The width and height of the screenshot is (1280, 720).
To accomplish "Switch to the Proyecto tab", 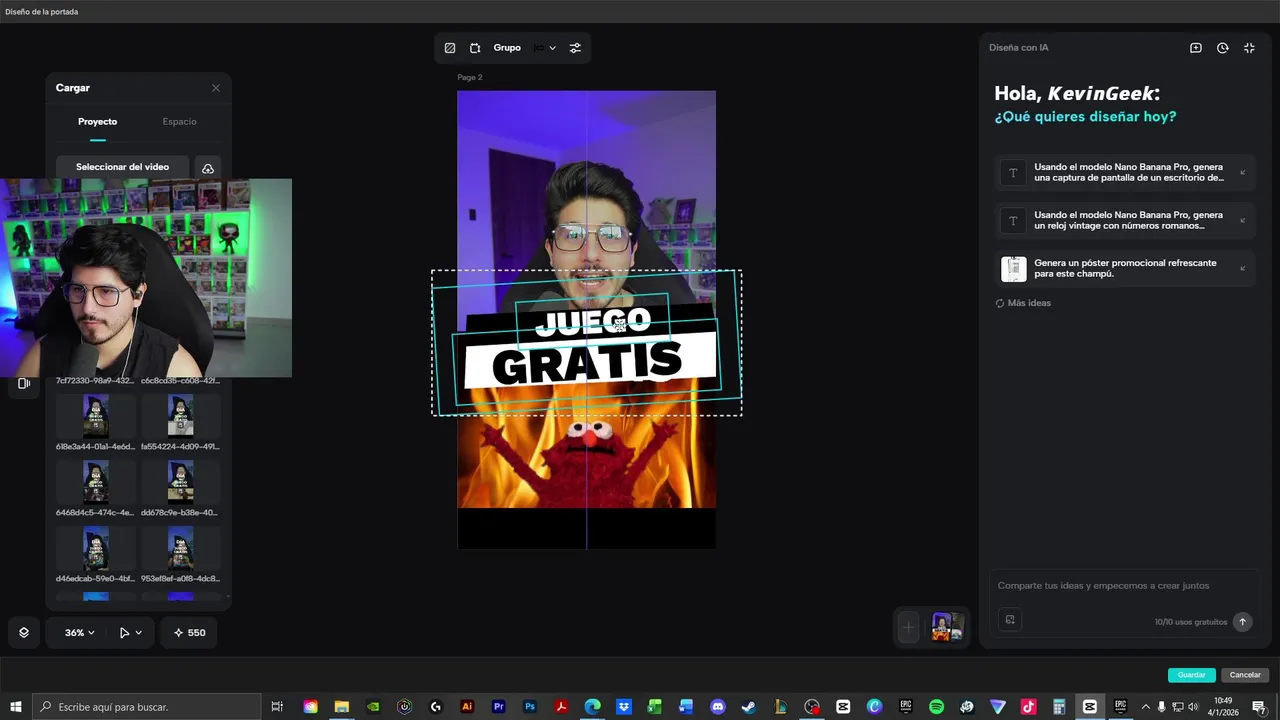I will 97,121.
